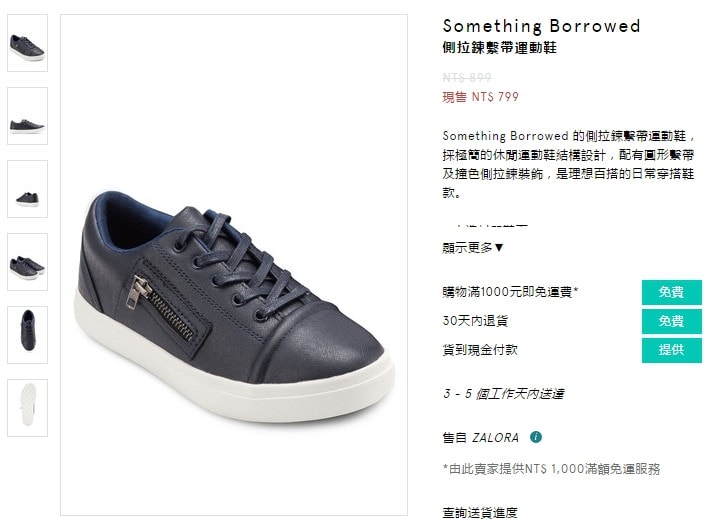Click the 免費 button beside free shipping
Image resolution: width=710 pixels, height=525 pixels.
pos(672,292)
